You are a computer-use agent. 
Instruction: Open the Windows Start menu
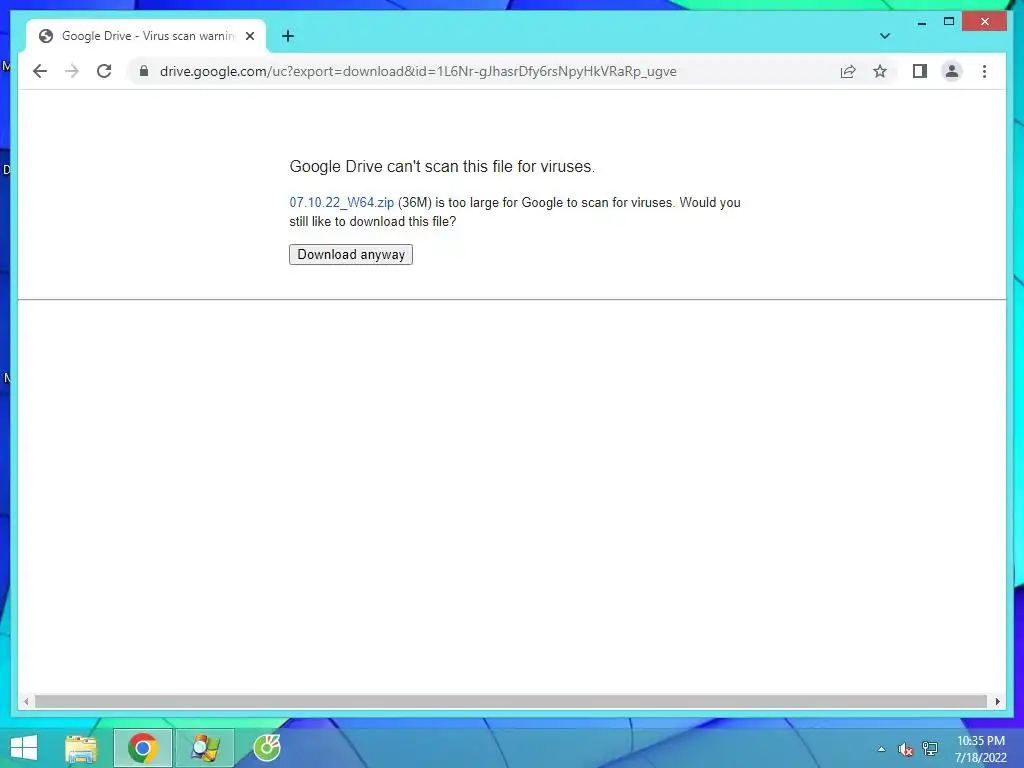(x=24, y=748)
